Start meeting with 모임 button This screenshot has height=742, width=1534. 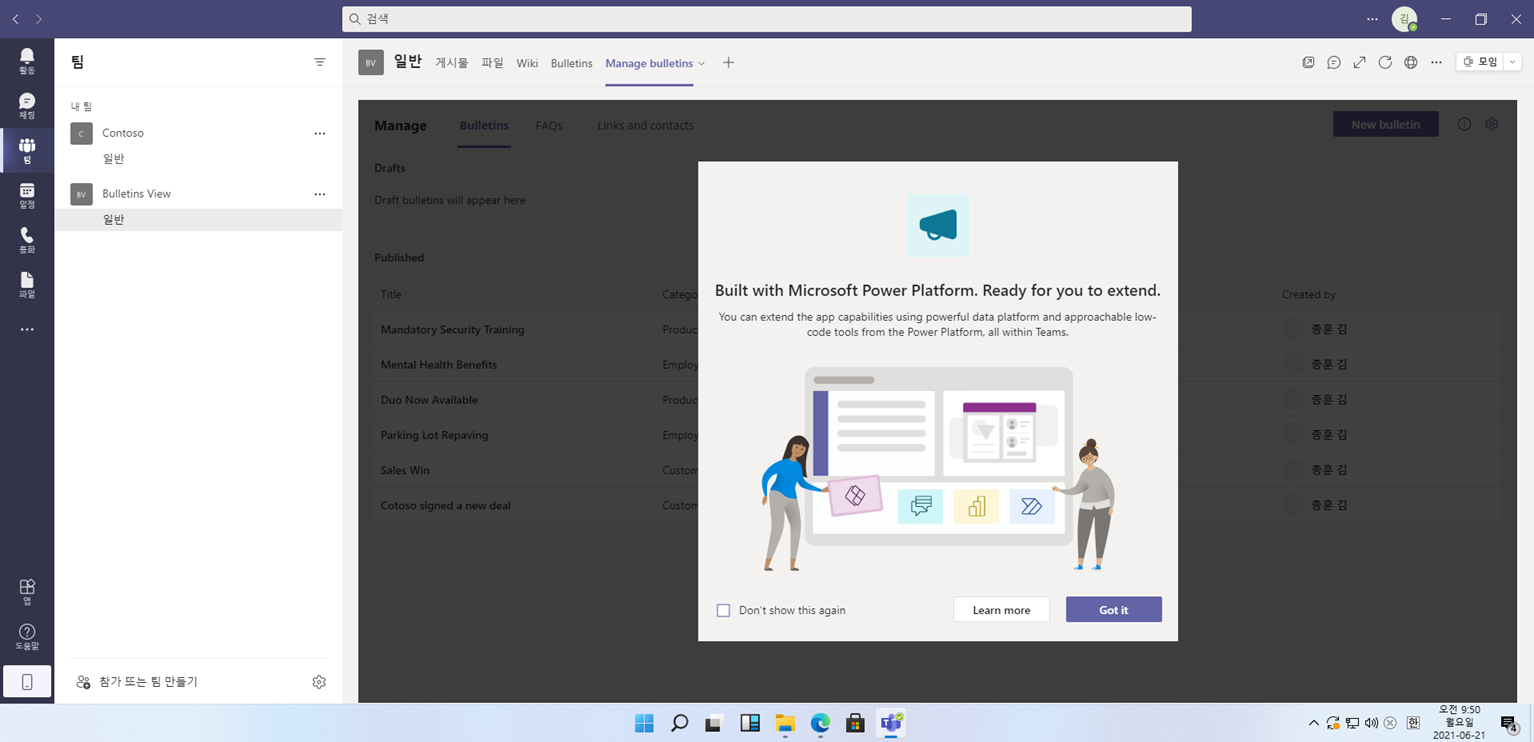[x=1480, y=62]
